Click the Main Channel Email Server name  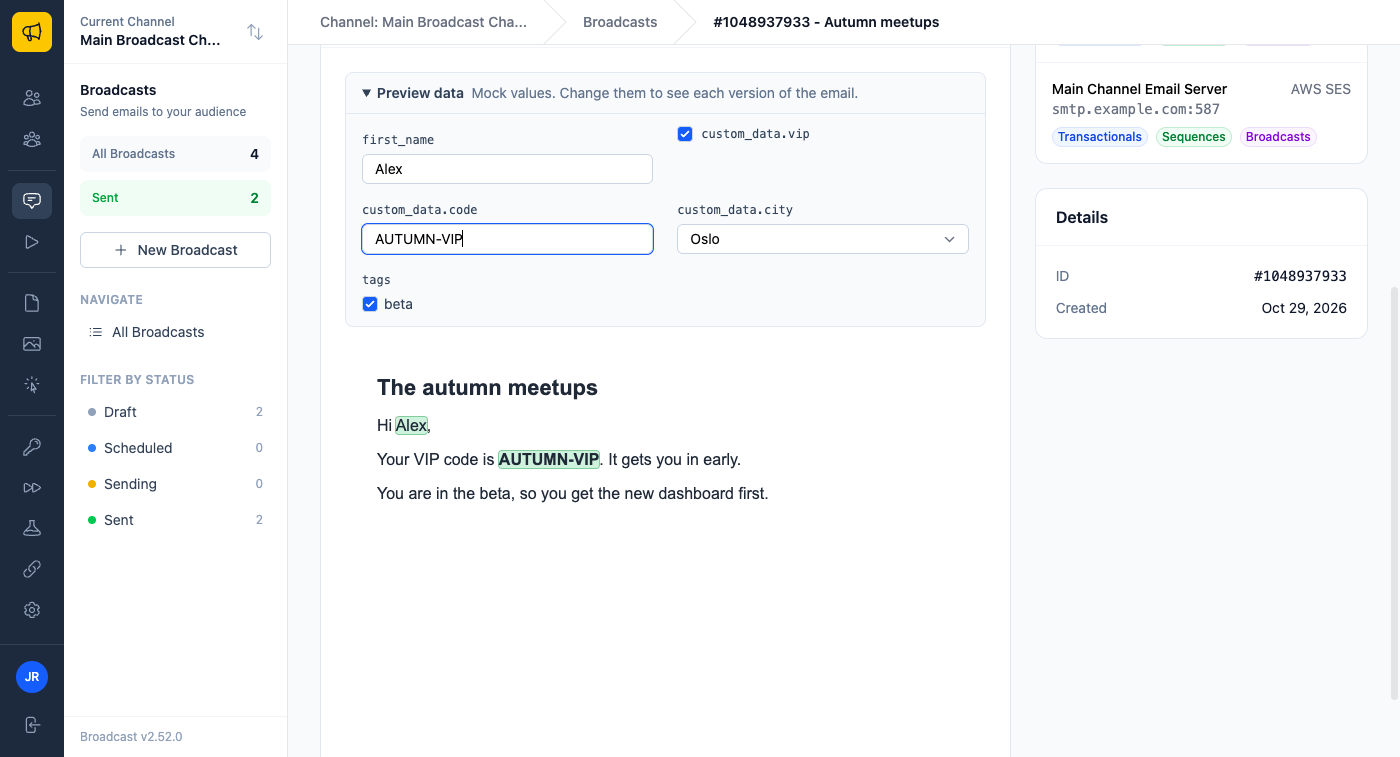click(x=1139, y=89)
